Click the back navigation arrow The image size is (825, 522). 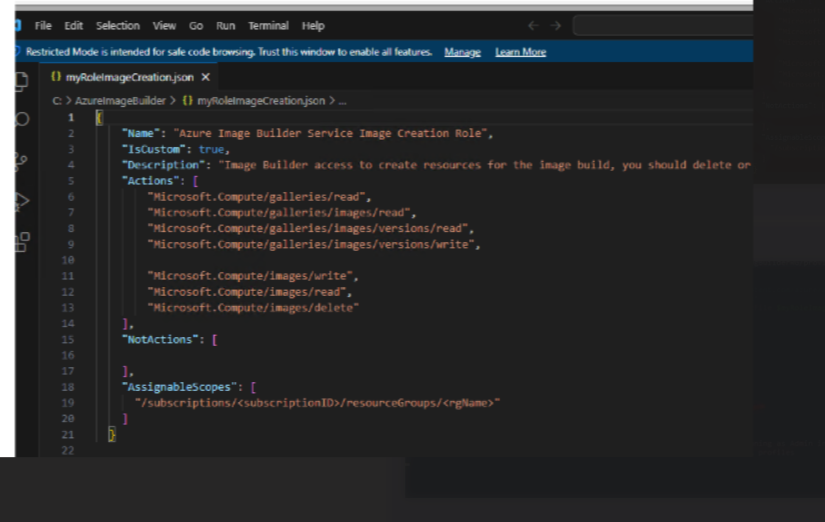(532, 25)
